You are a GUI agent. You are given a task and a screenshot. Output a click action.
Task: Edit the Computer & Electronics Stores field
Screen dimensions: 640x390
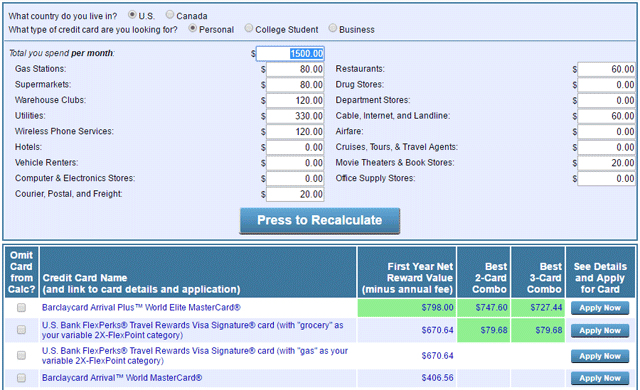tap(295, 179)
